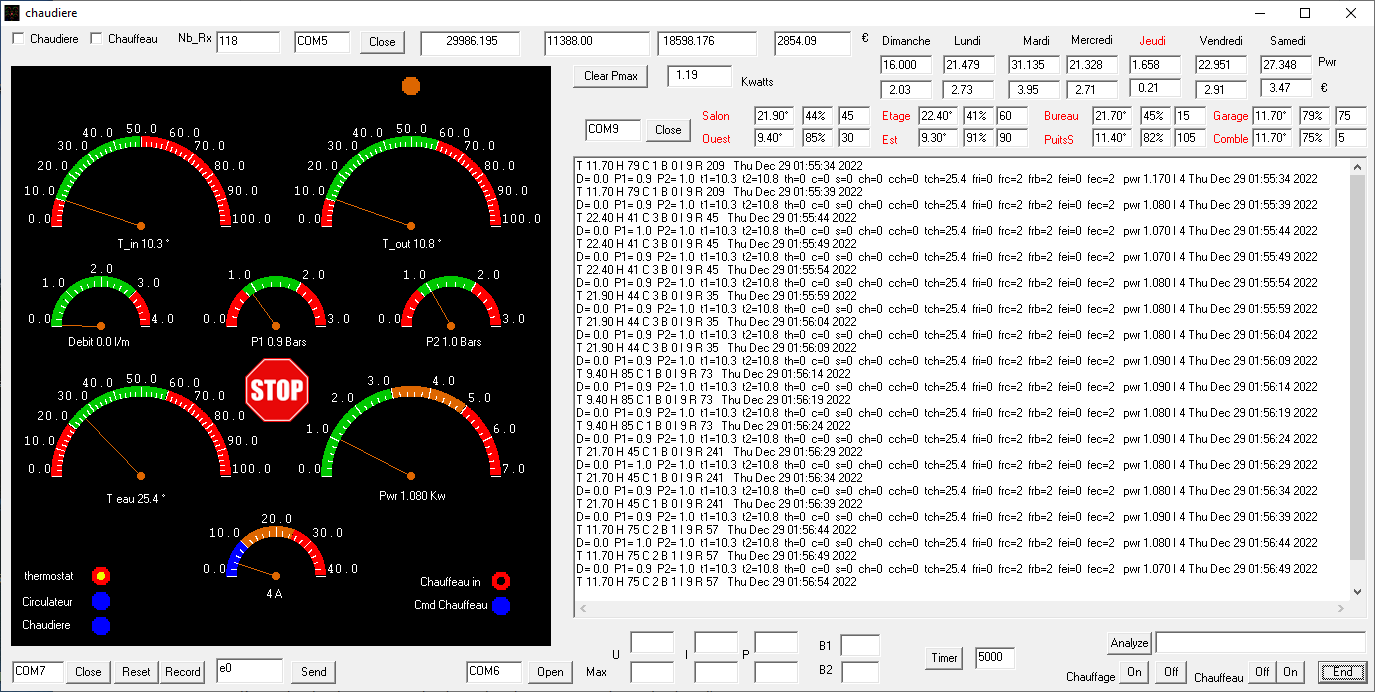This screenshot has height=692, width=1375.
Task: Click the thermostat indicator light
Action: (100, 576)
